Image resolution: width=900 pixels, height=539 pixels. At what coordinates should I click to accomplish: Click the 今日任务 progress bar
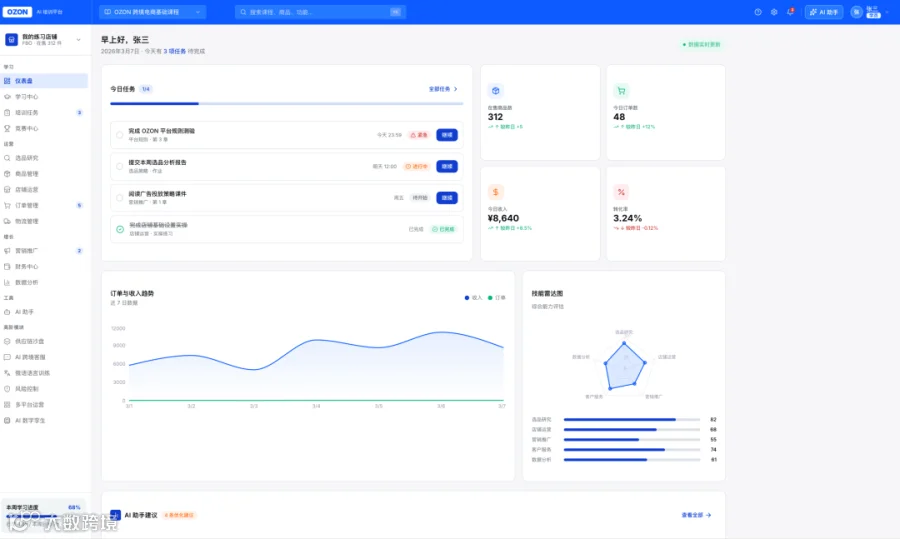coord(286,104)
